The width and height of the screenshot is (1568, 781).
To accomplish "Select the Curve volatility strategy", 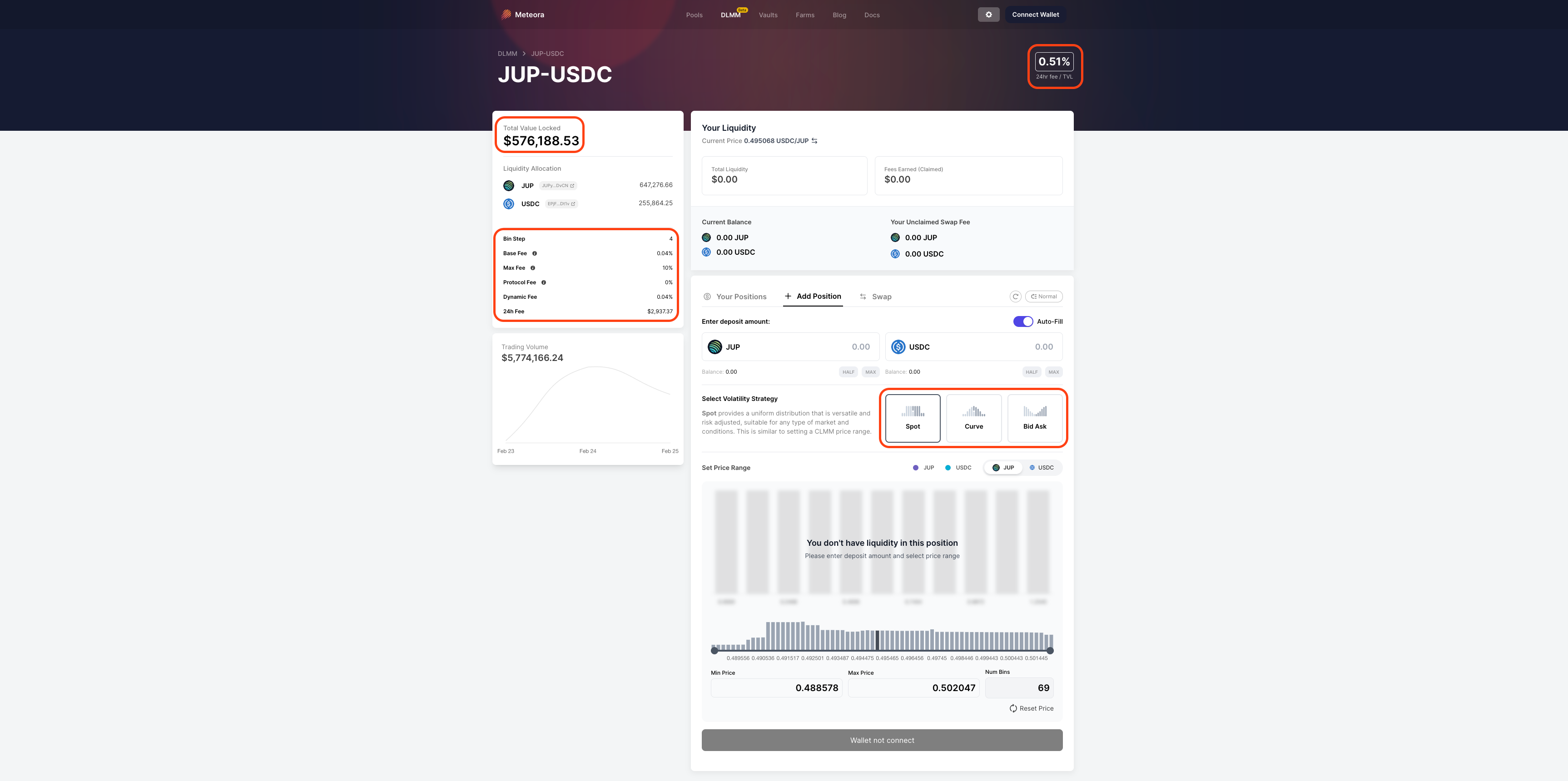I will pos(974,419).
